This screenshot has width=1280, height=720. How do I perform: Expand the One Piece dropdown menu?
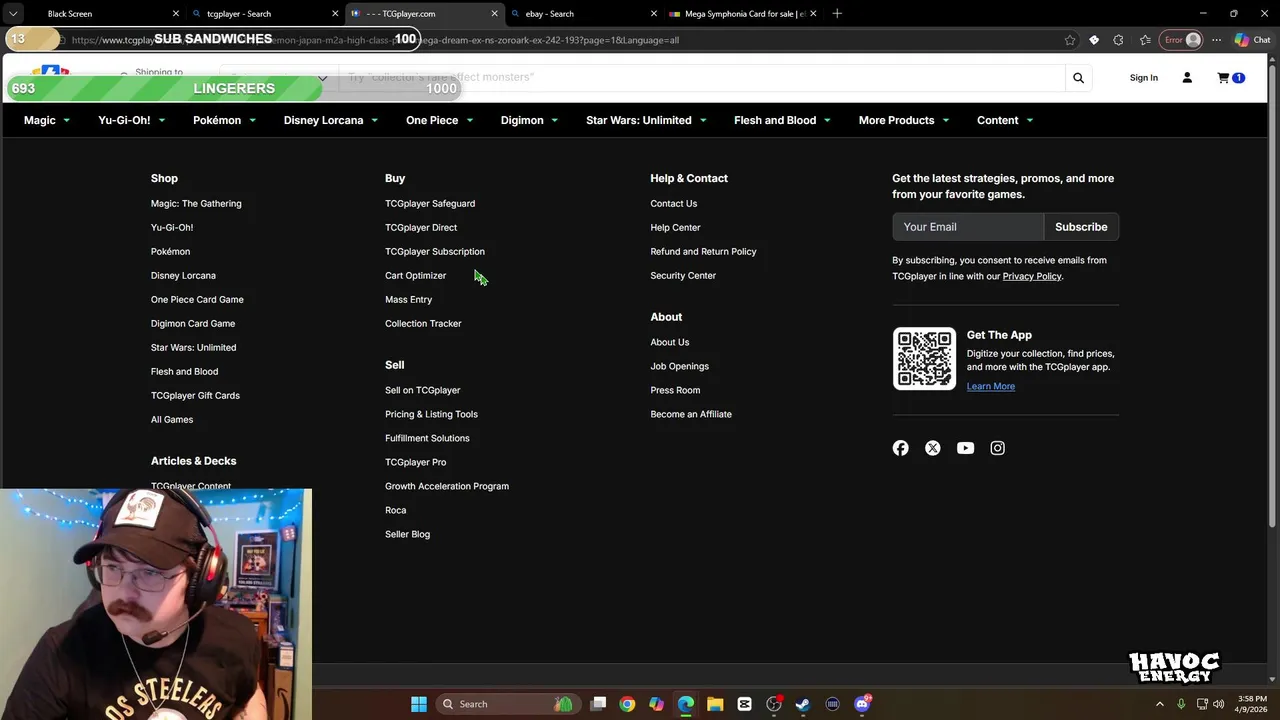[x=439, y=120]
